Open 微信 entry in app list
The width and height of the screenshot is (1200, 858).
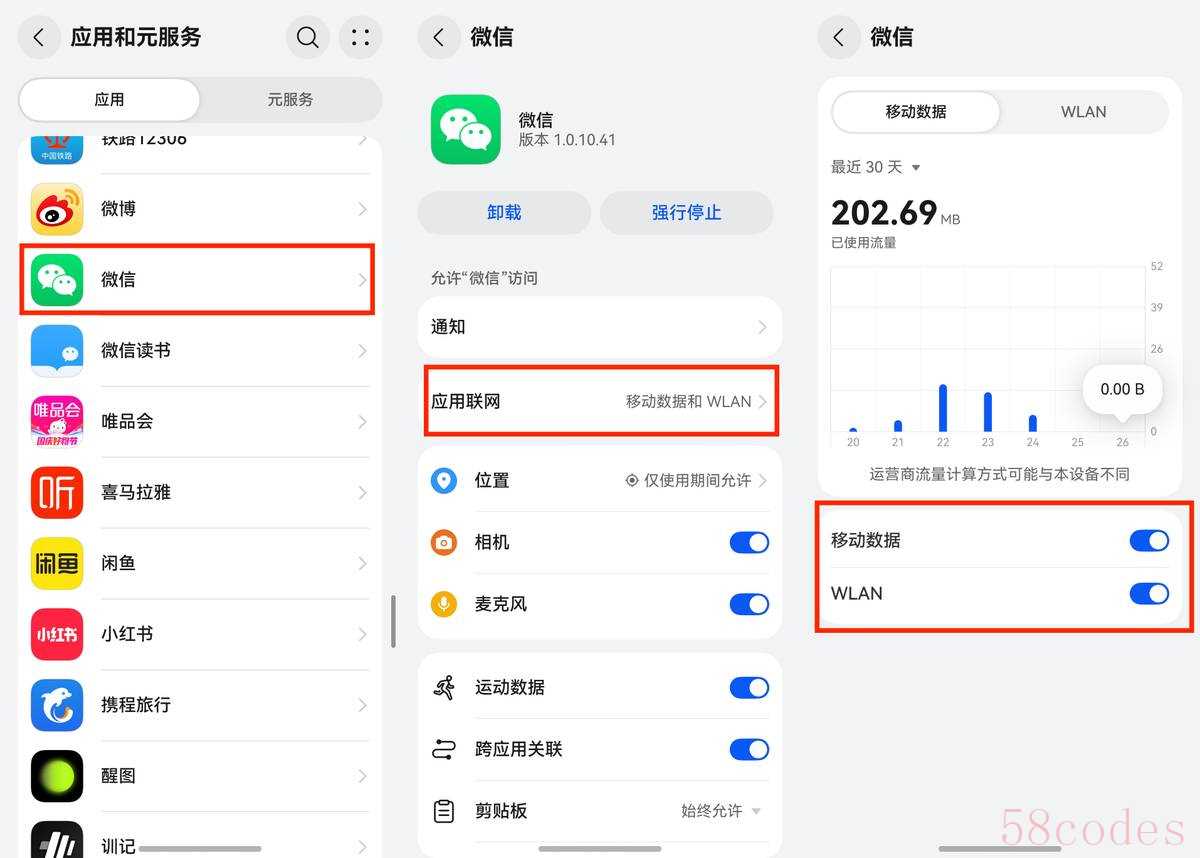198,280
